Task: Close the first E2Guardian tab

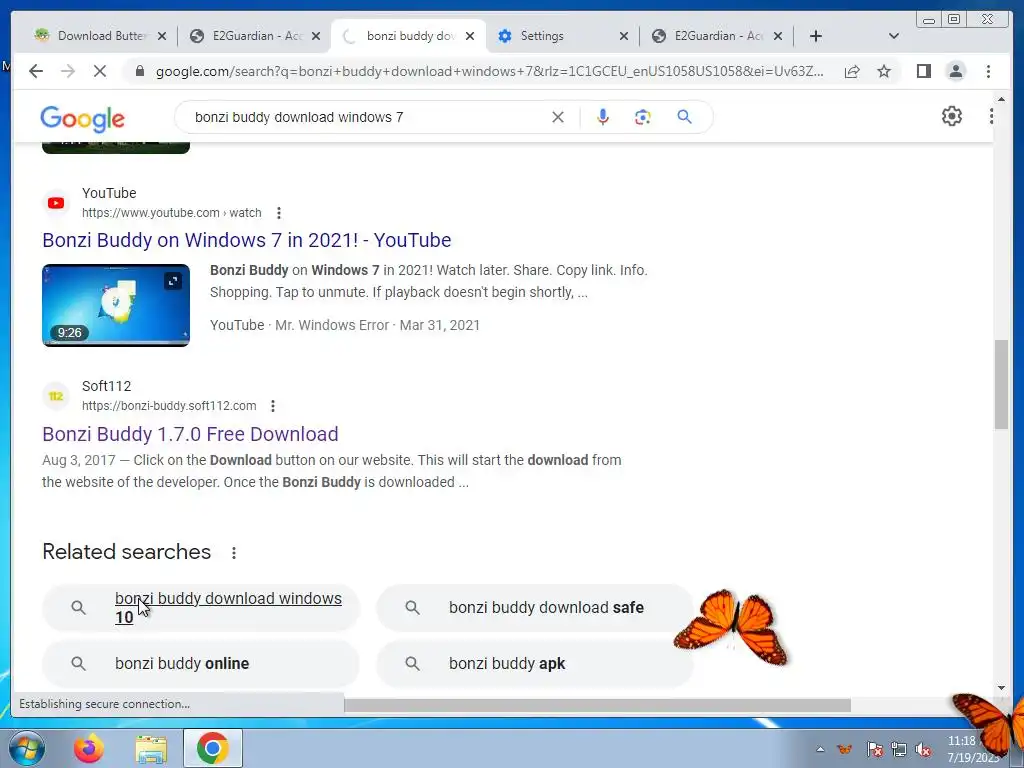Action: pos(316,36)
